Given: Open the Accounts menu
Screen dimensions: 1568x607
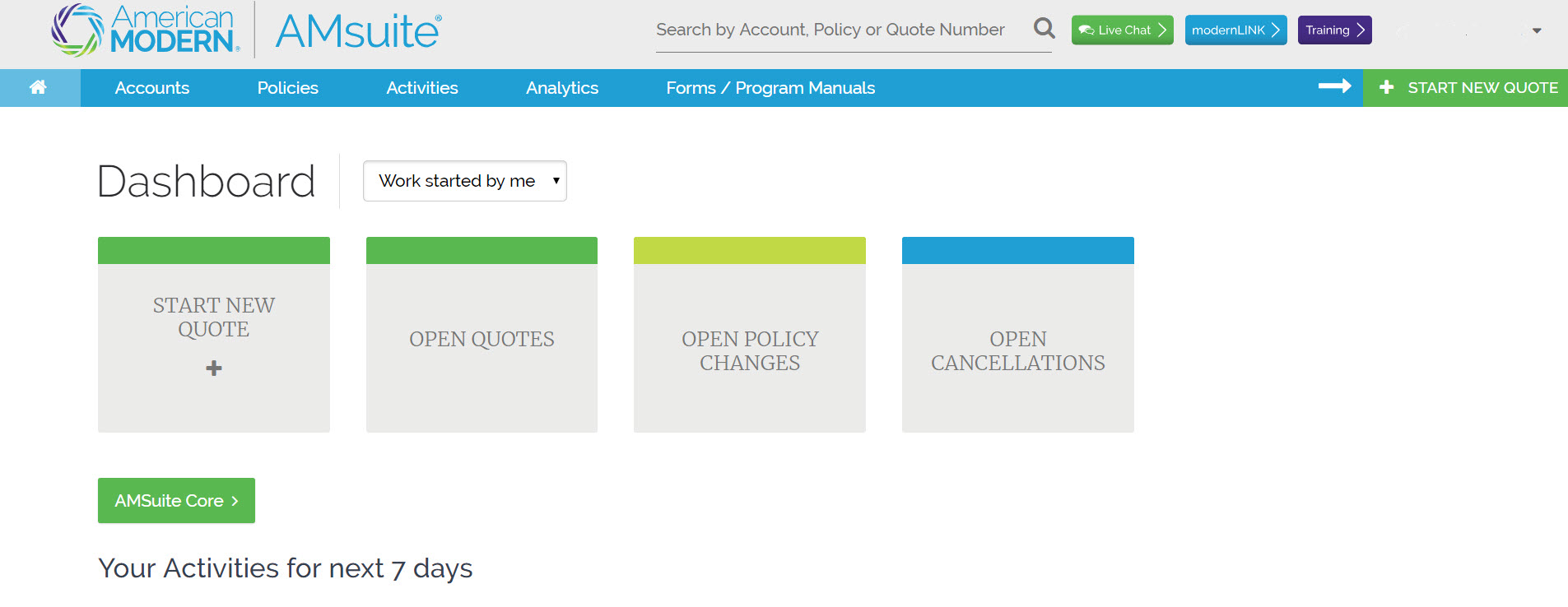Looking at the screenshot, I should 152,88.
